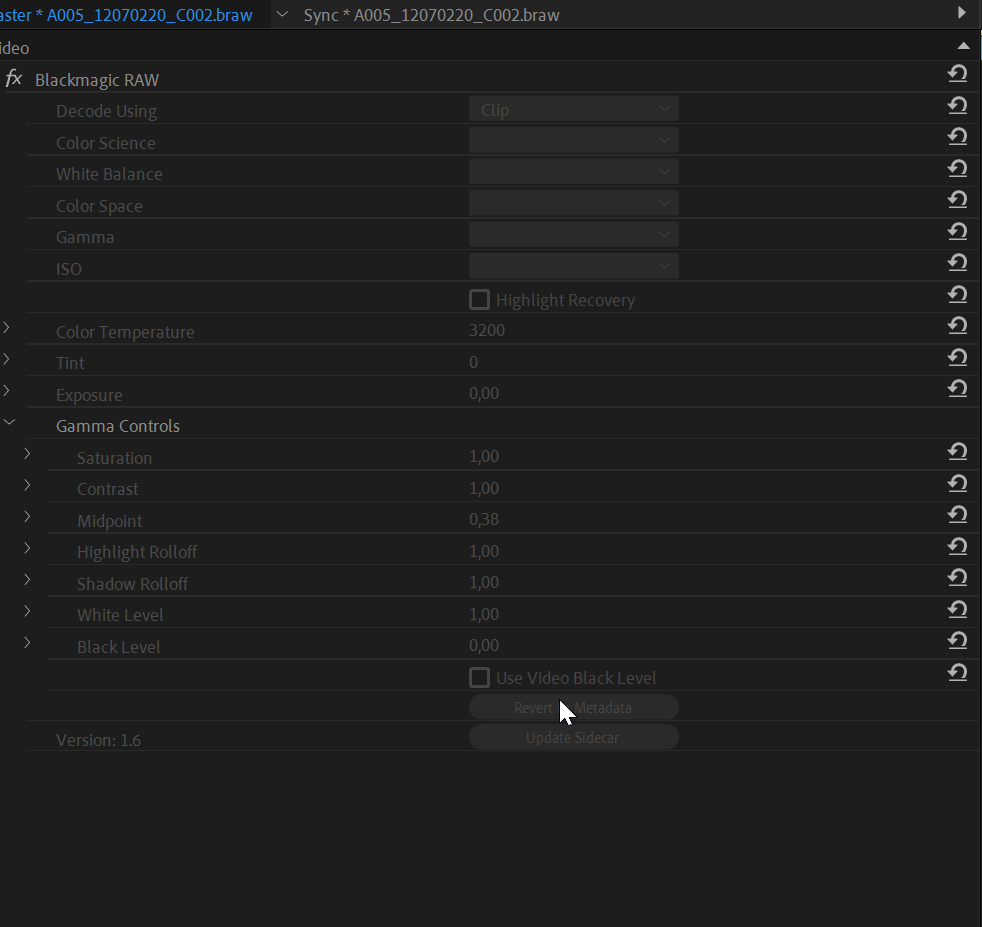Collapse the Video section with up arrow
The image size is (982, 927).
[x=964, y=46]
